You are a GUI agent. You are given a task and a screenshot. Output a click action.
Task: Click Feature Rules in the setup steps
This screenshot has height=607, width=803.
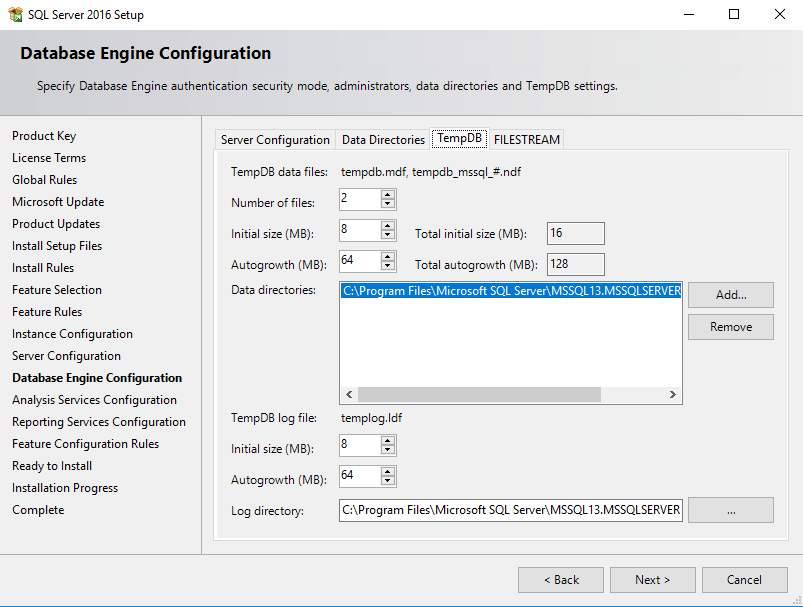tap(47, 312)
